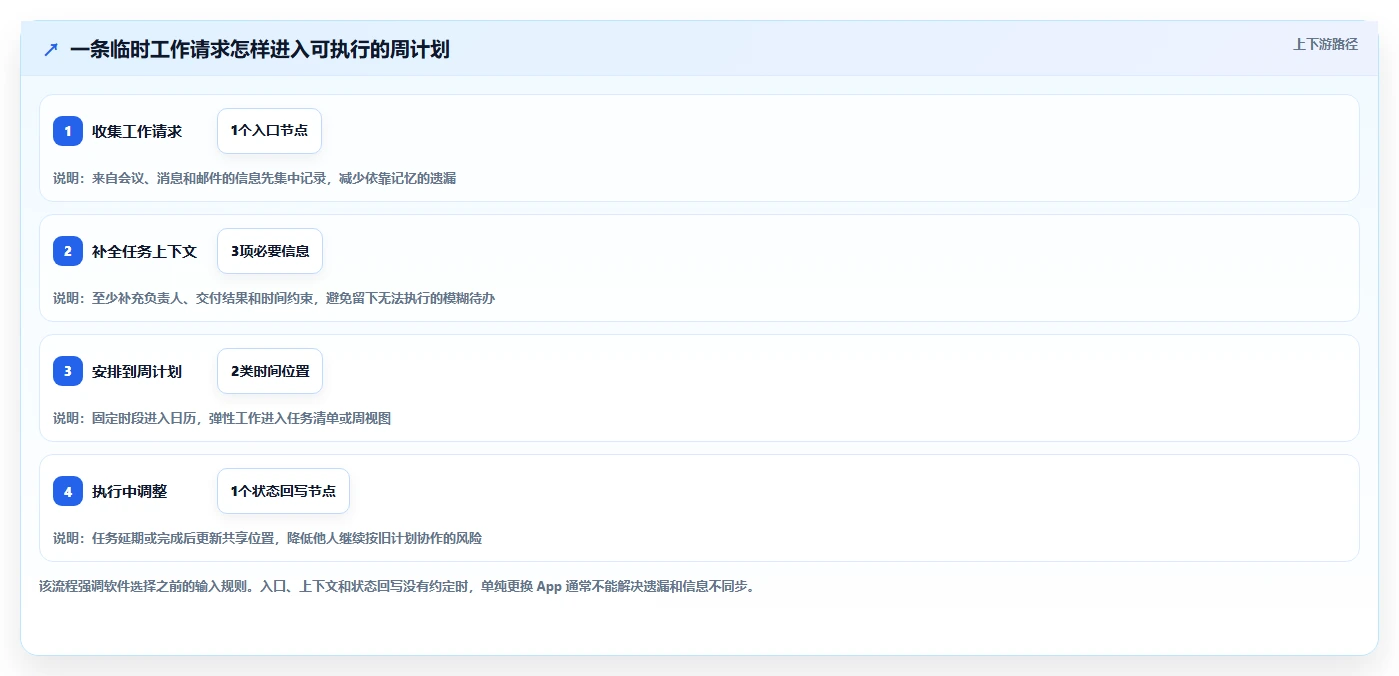Click the 上下游路径 label
Image resolution: width=1399 pixels, height=676 pixels.
pos(1325,44)
